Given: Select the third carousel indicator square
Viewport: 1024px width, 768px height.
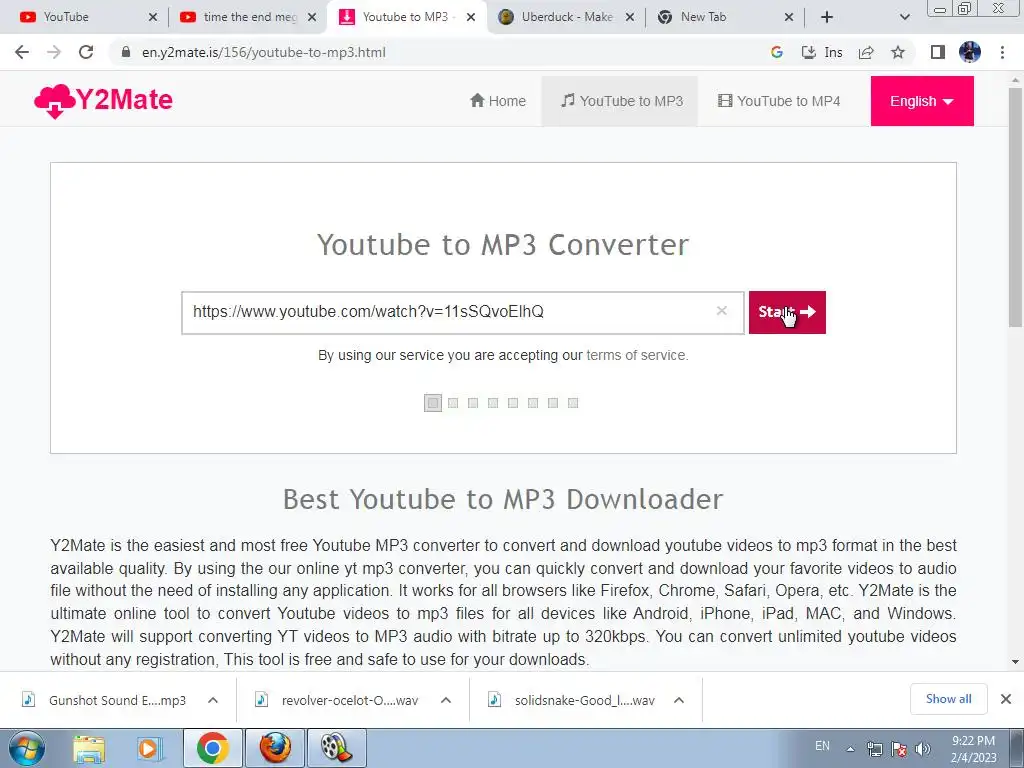Looking at the screenshot, I should (473, 403).
